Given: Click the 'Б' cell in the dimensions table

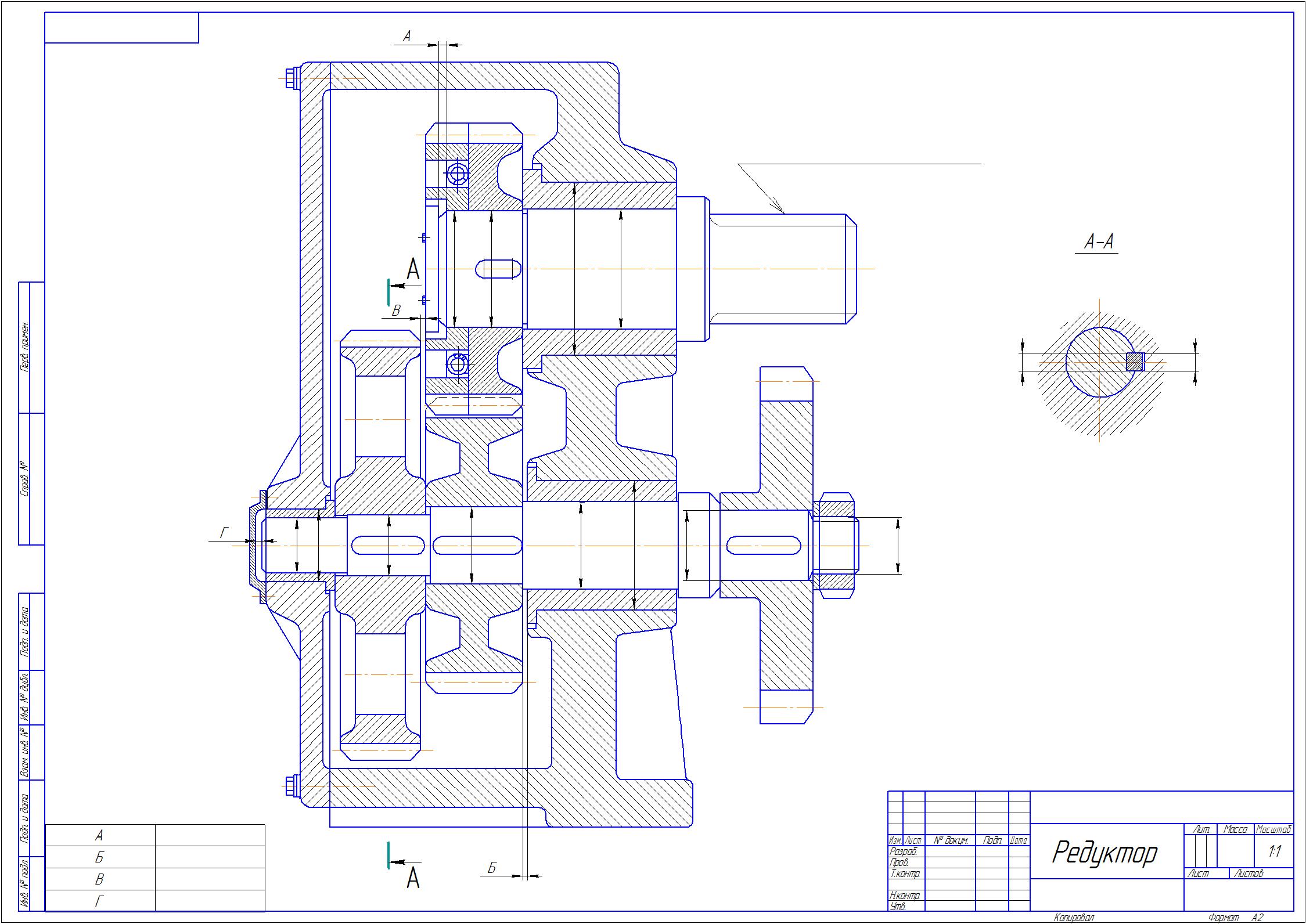Looking at the screenshot, I should (x=99, y=857).
